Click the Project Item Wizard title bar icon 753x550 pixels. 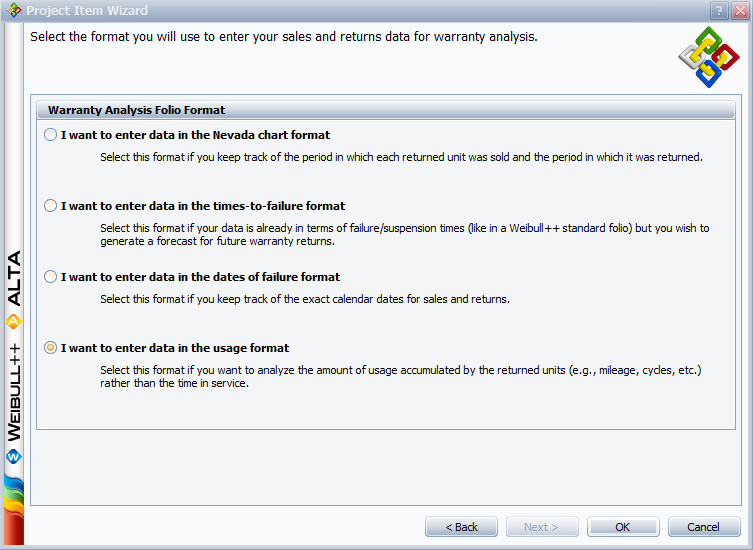click(x=12, y=10)
